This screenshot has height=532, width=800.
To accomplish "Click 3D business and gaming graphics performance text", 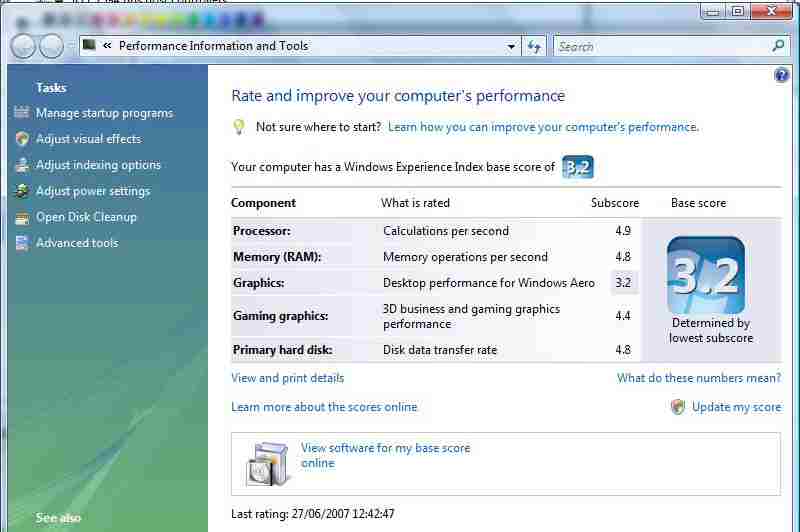I will 471,316.
